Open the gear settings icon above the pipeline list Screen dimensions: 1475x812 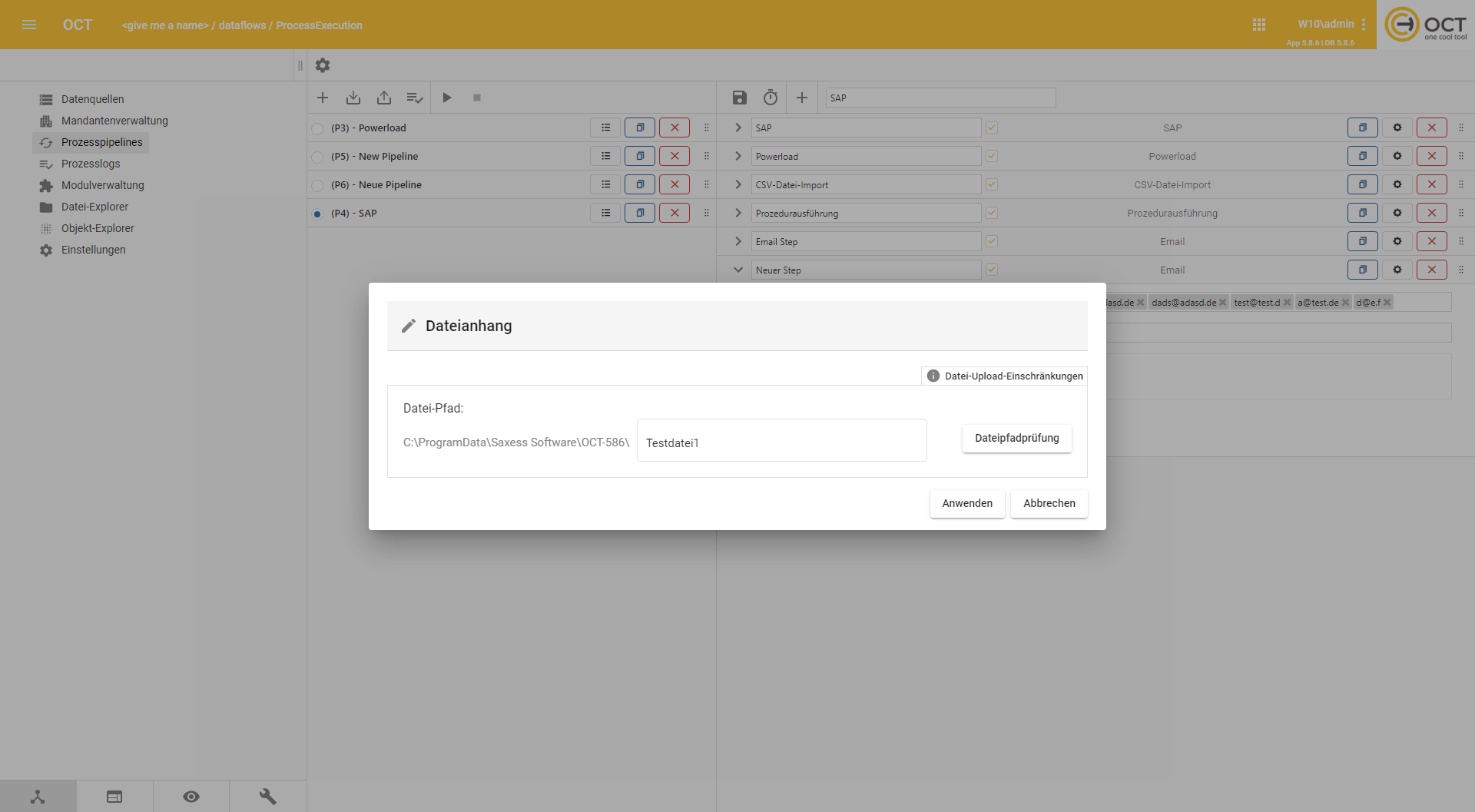(x=323, y=65)
